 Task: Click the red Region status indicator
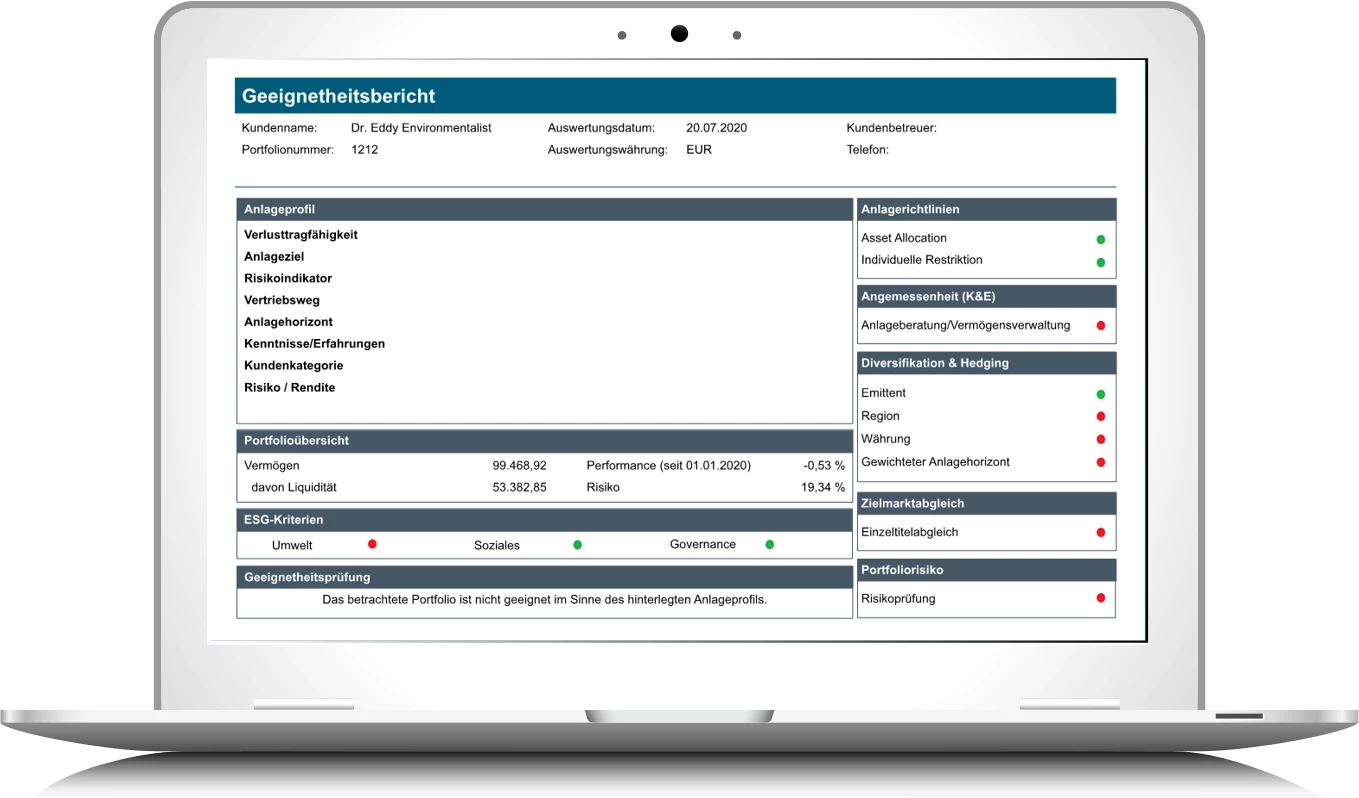(x=1100, y=416)
